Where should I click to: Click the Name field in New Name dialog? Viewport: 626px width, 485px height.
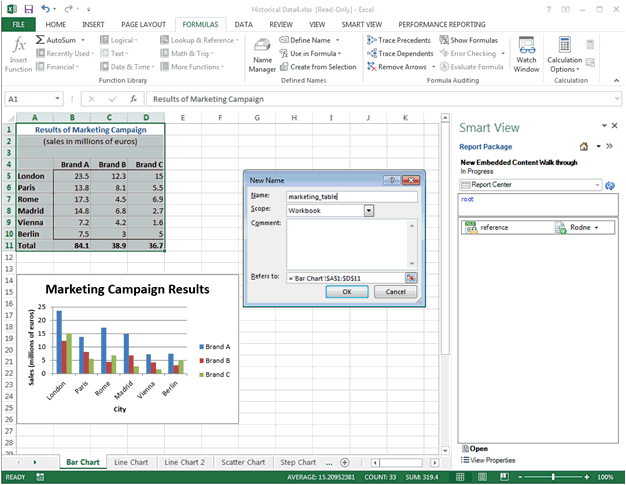pyautogui.click(x=352, y=196)
